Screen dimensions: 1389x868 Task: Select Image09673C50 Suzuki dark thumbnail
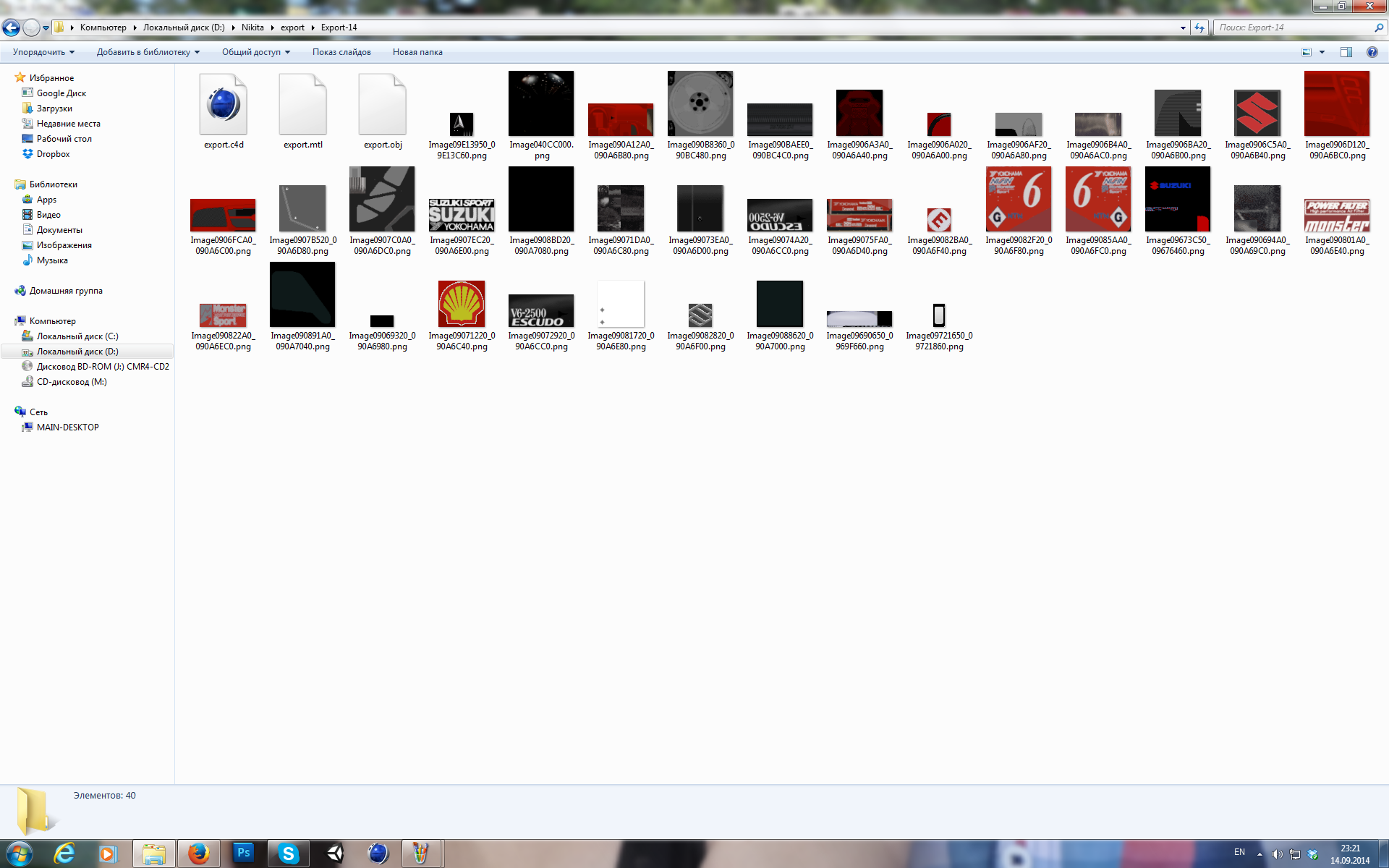tap(1178, 199)
